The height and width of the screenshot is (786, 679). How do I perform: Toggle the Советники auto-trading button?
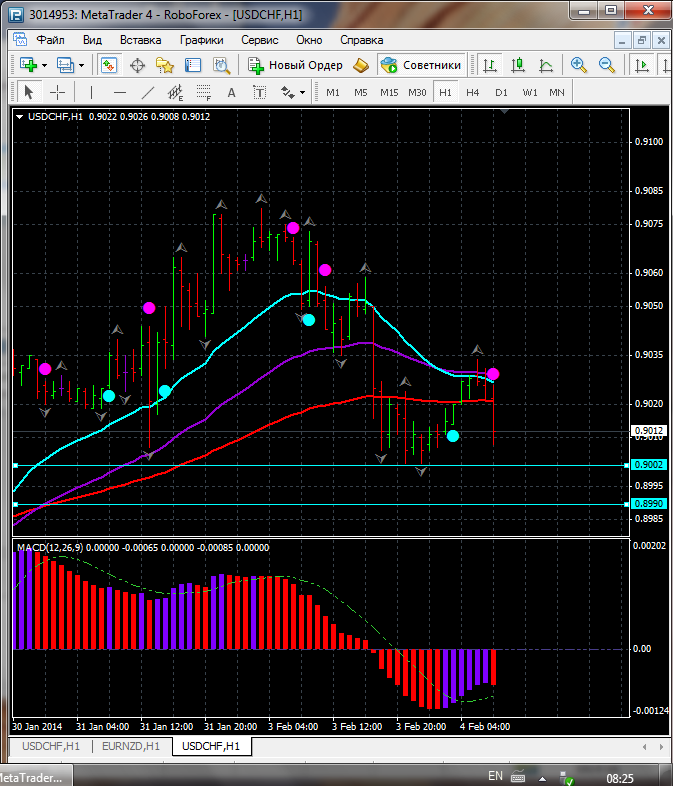pos(421,65)
